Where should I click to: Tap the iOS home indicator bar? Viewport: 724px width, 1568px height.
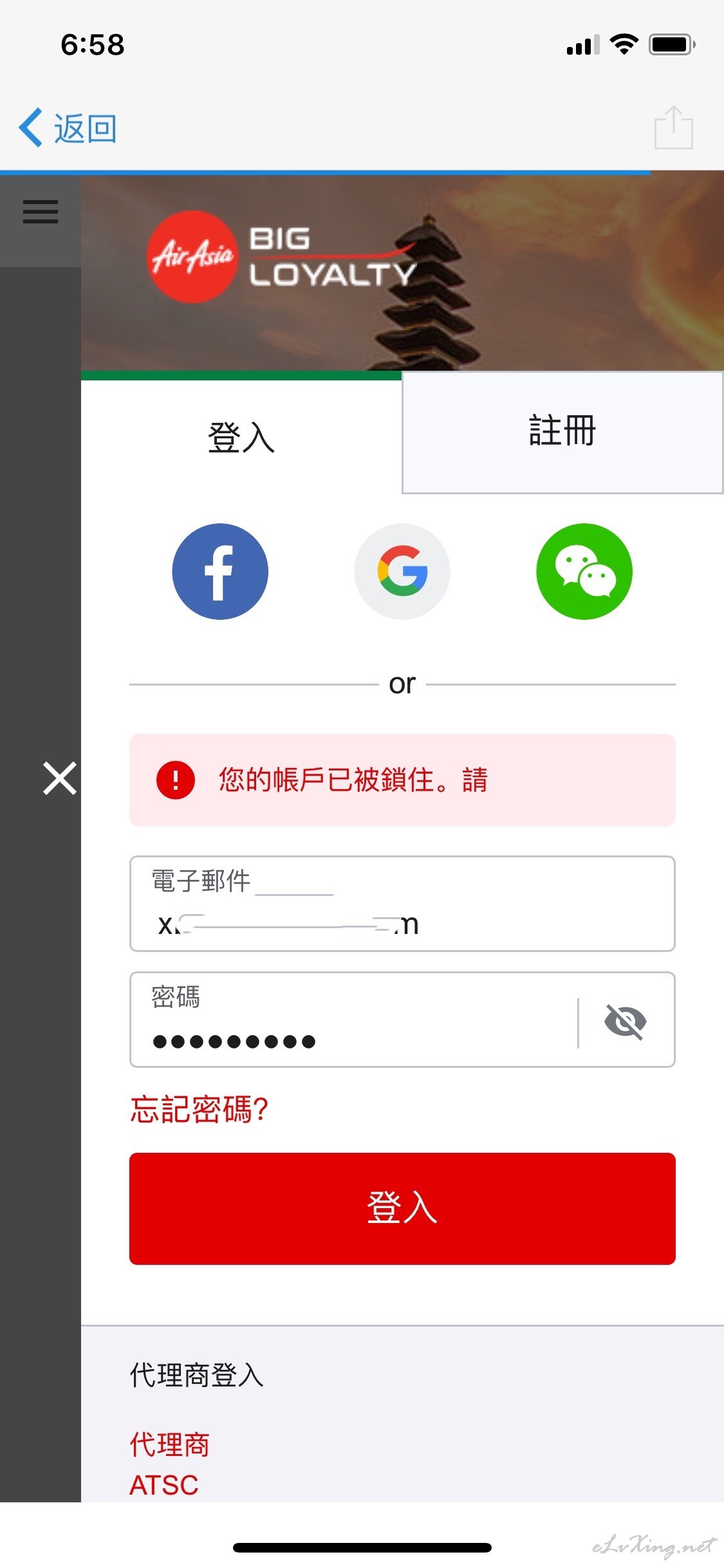[x=362, y=1547]
